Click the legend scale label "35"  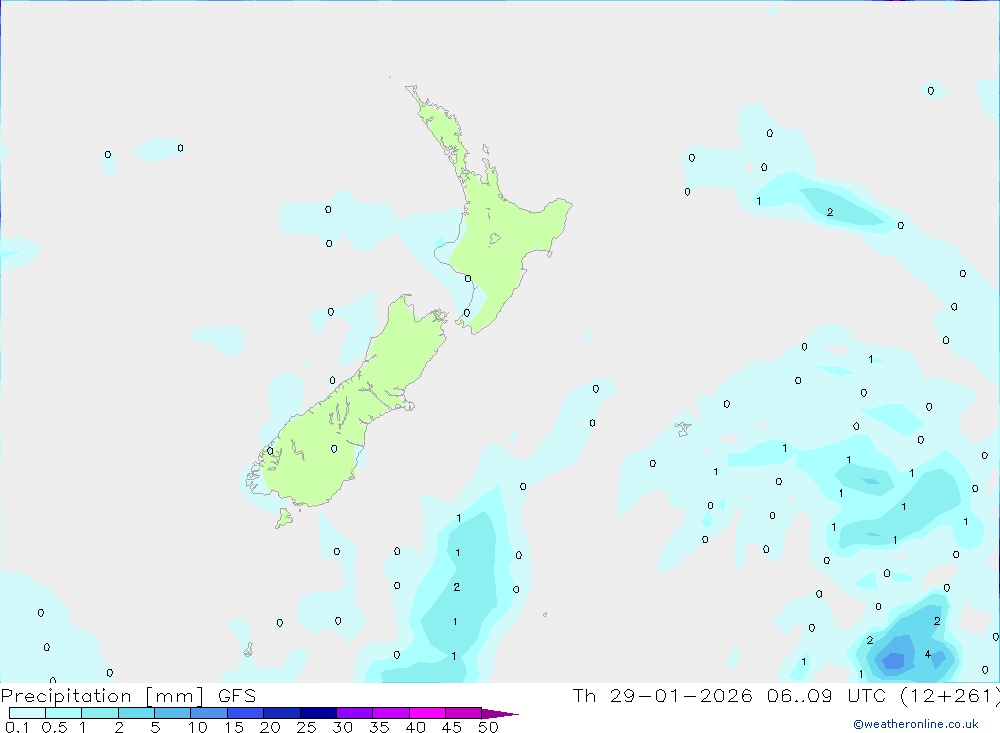(379, 727)
